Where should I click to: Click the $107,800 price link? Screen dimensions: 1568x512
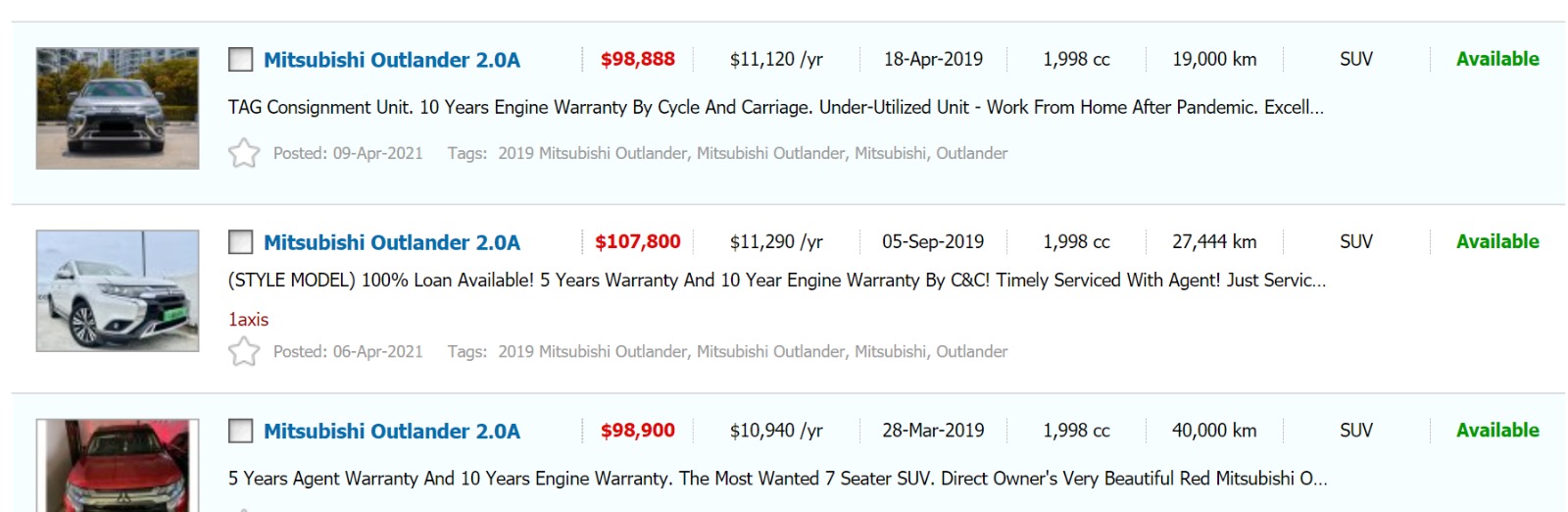click(x=638, y=241)
